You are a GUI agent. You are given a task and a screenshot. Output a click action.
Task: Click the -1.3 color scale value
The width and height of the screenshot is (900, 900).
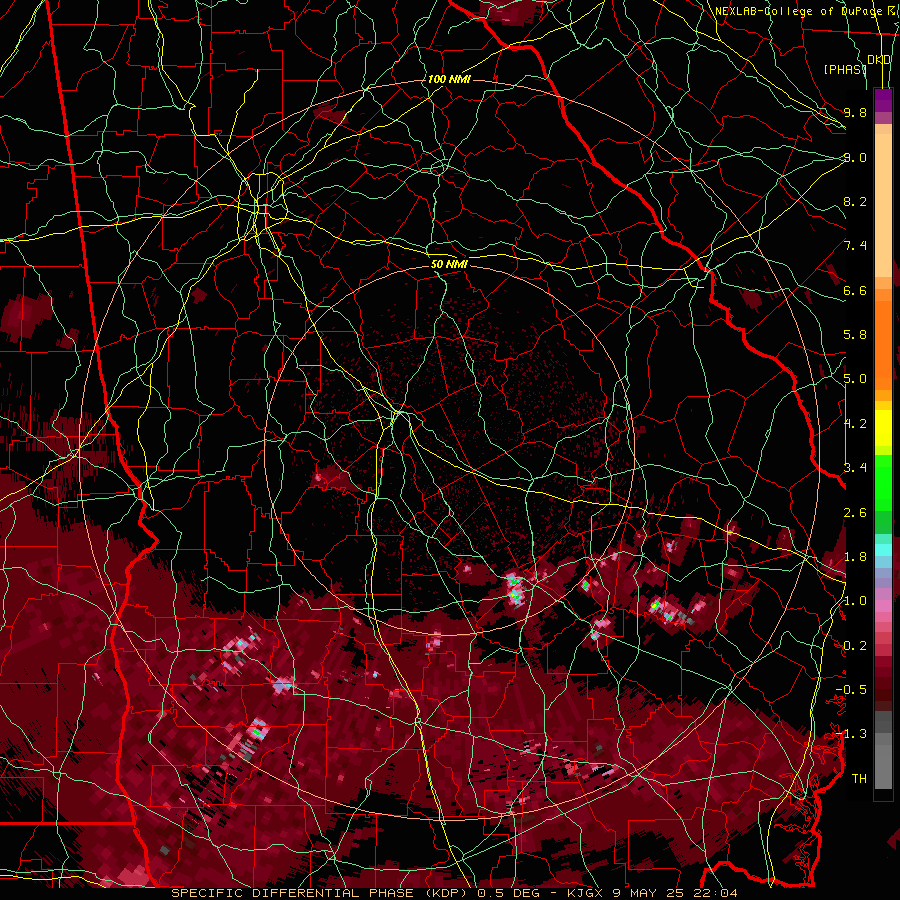tap(851, 734)
